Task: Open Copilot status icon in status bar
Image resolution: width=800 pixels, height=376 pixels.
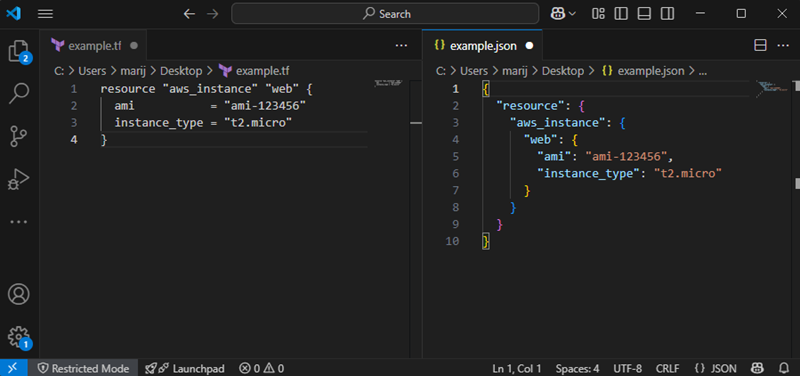Action: tap(758, 368)
